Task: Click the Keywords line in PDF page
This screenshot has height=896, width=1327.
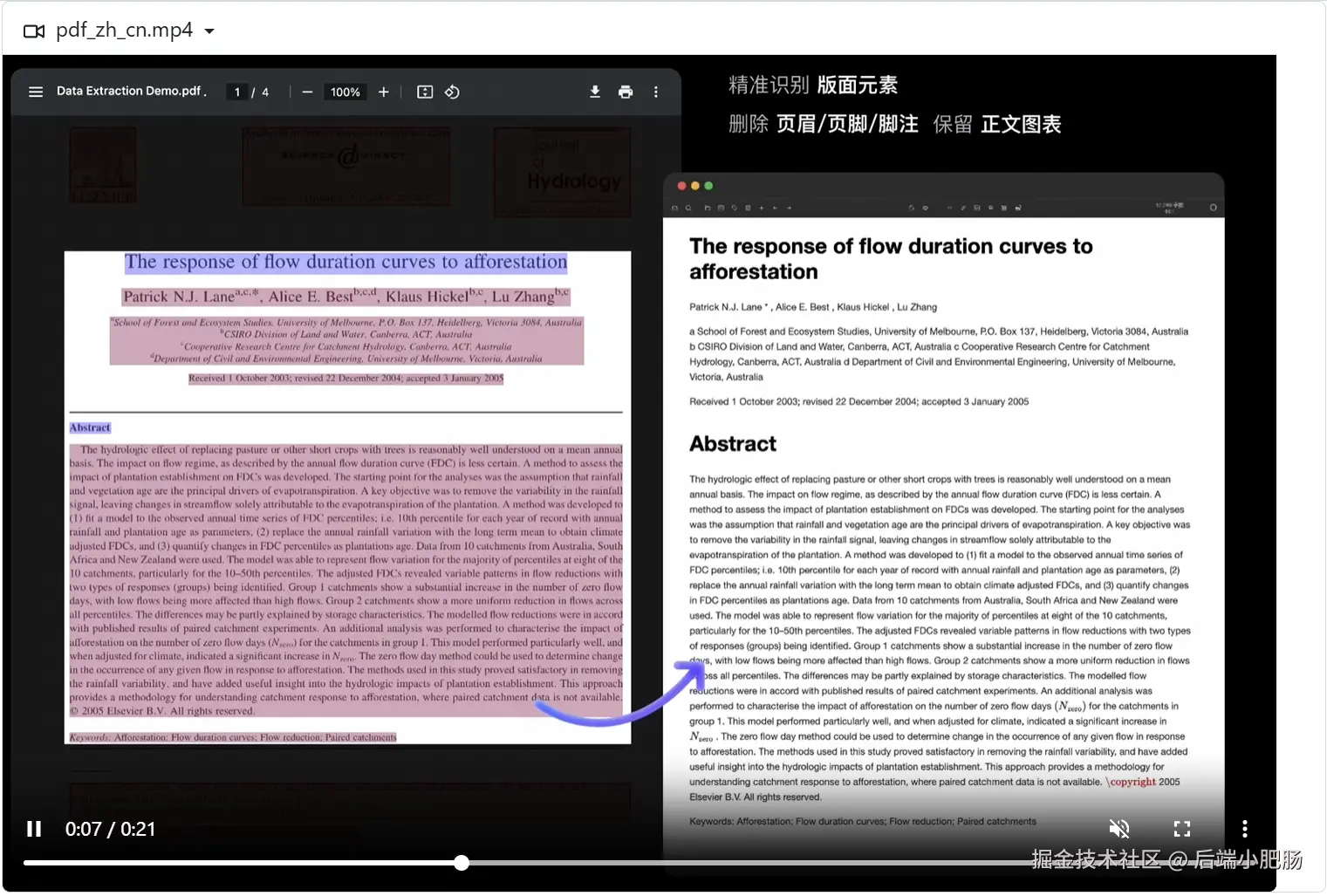Action: click(x=233, y=737)
